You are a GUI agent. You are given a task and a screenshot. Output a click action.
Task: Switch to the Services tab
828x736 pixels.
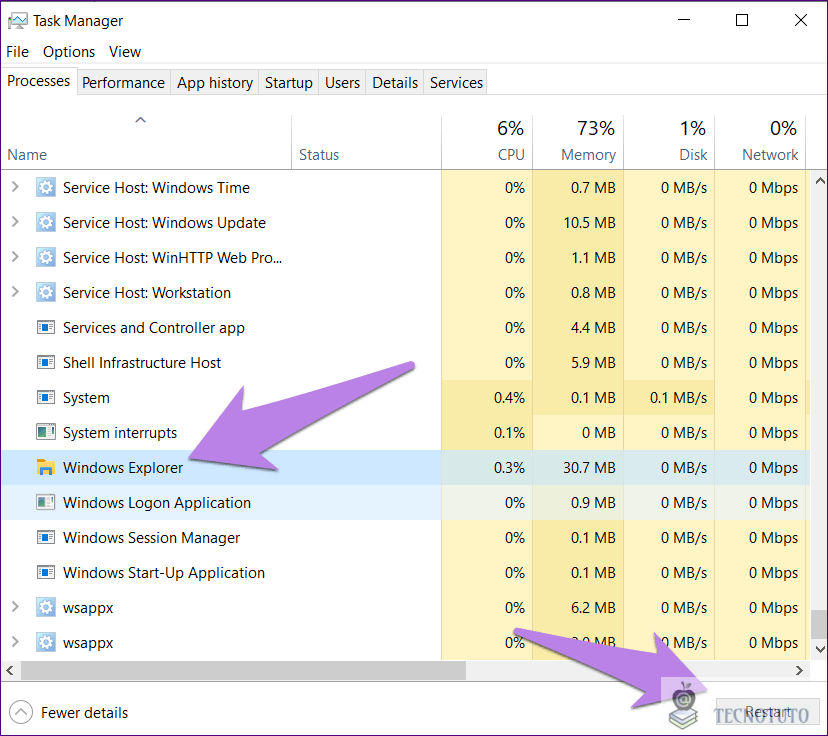(x=456, y=83)
